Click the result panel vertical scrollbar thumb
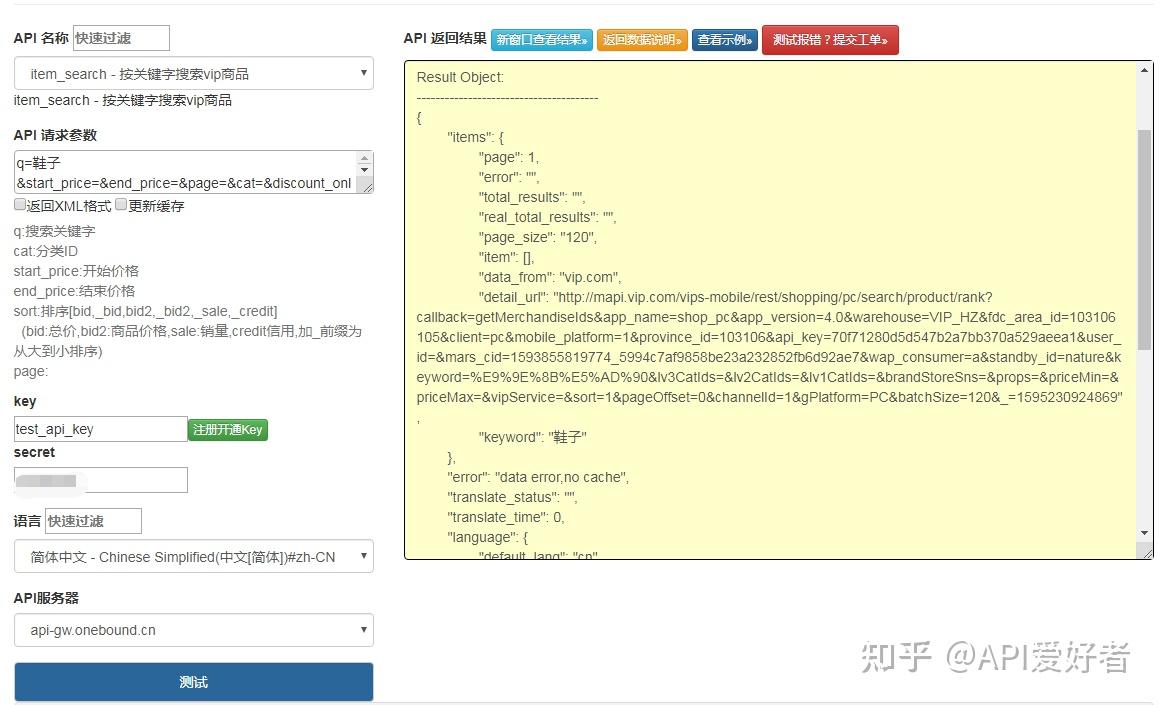 (x=1144, y=240)
